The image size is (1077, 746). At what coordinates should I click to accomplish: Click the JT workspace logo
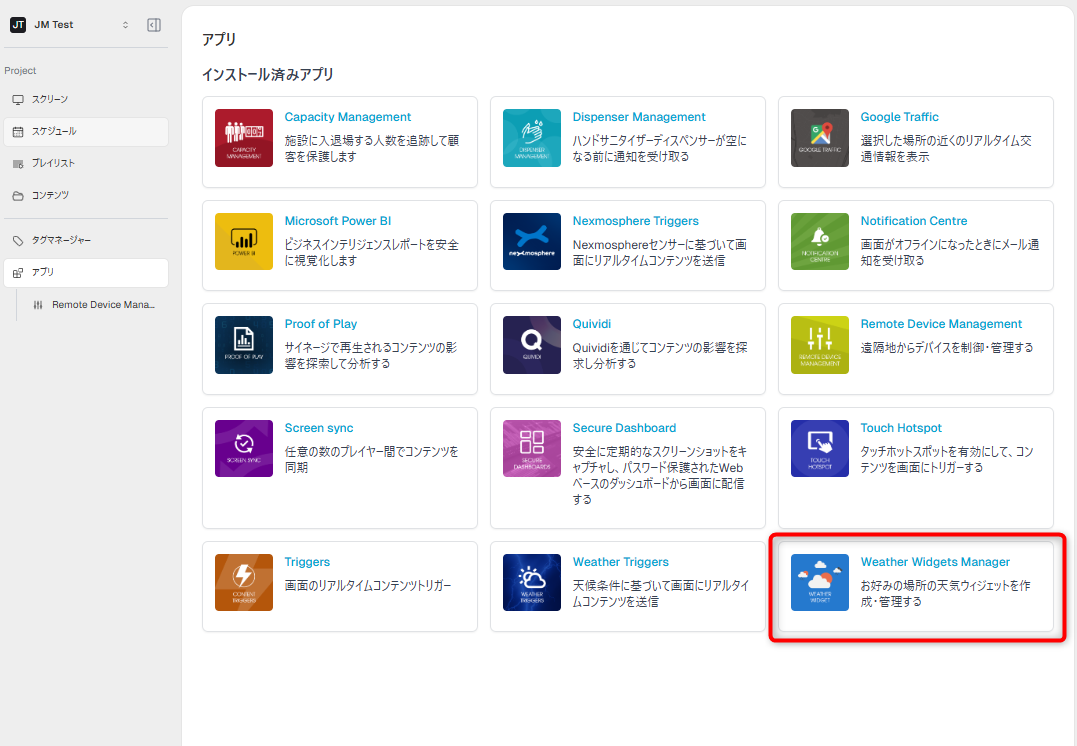click(18, 25)
